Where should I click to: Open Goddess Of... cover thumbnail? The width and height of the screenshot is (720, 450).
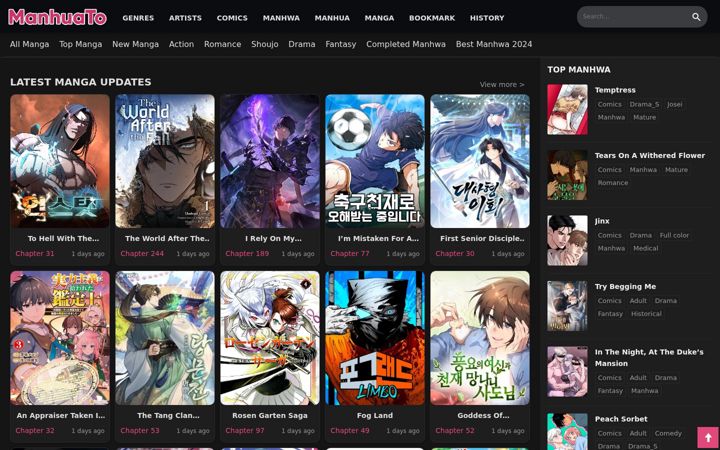coord(480,338)
